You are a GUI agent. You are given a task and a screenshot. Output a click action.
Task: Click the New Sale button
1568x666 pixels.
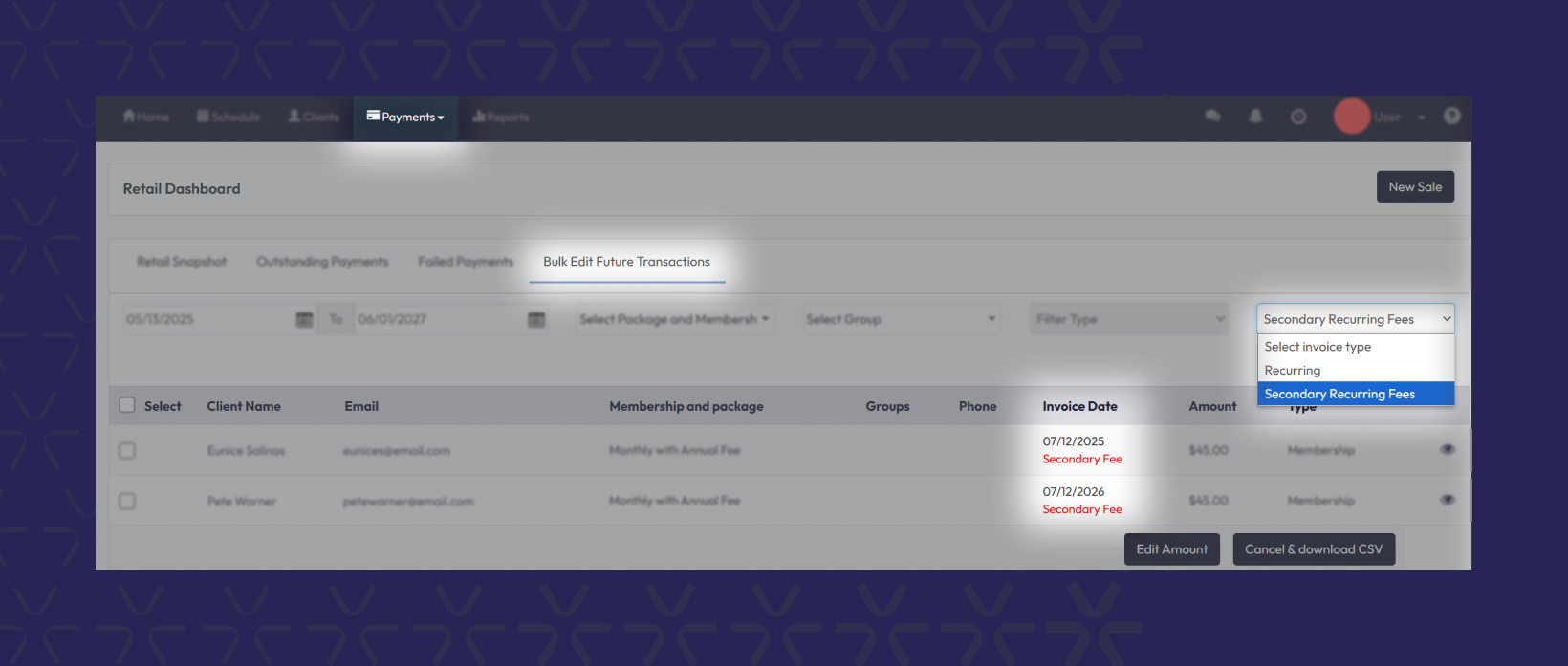click(1415, 187)
